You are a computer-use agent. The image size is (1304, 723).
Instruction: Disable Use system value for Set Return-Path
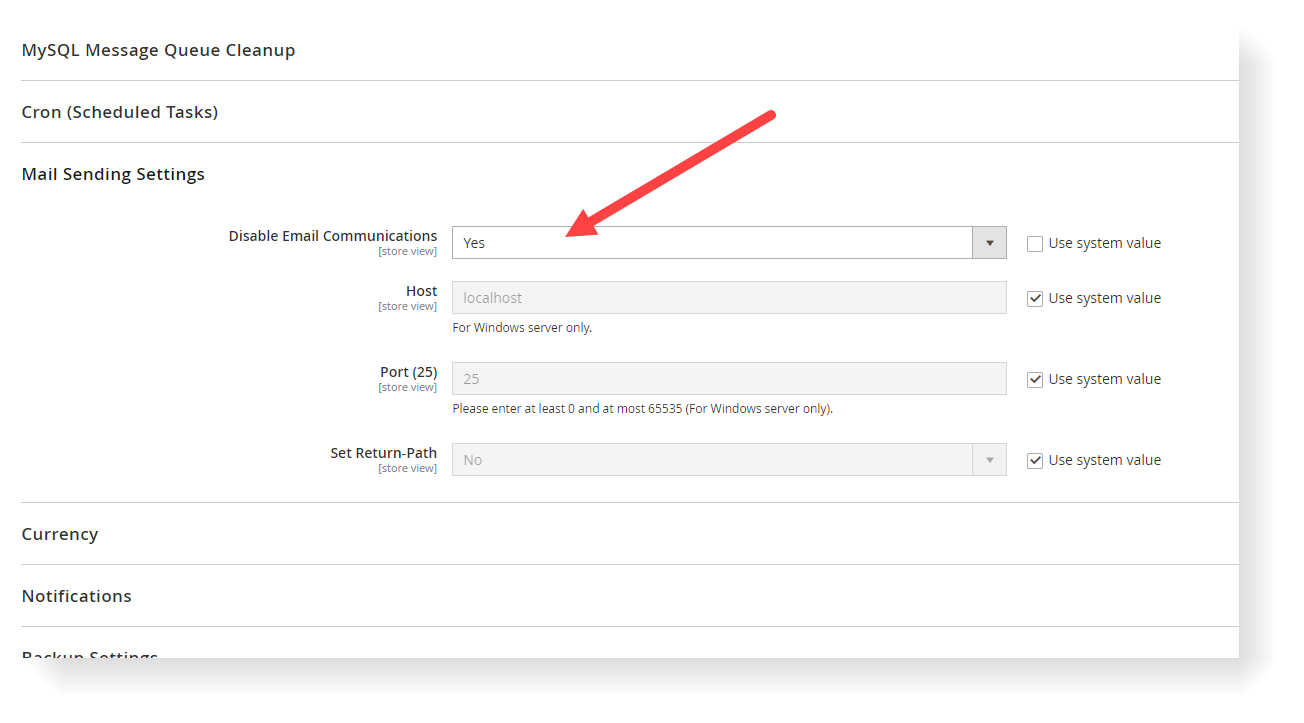pos(1034,459)
